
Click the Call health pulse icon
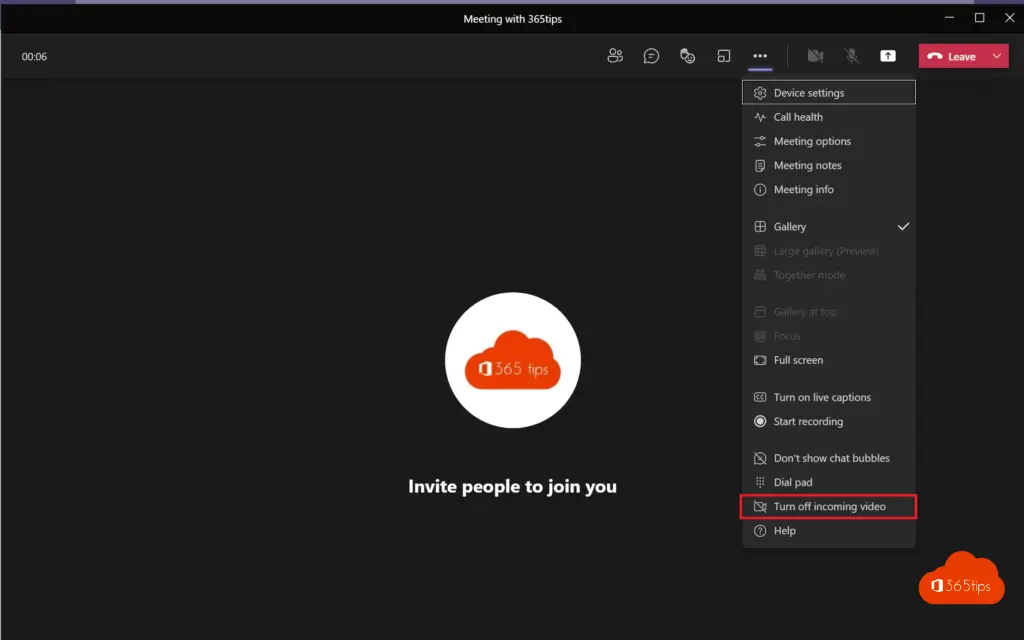tap(760, 117)
